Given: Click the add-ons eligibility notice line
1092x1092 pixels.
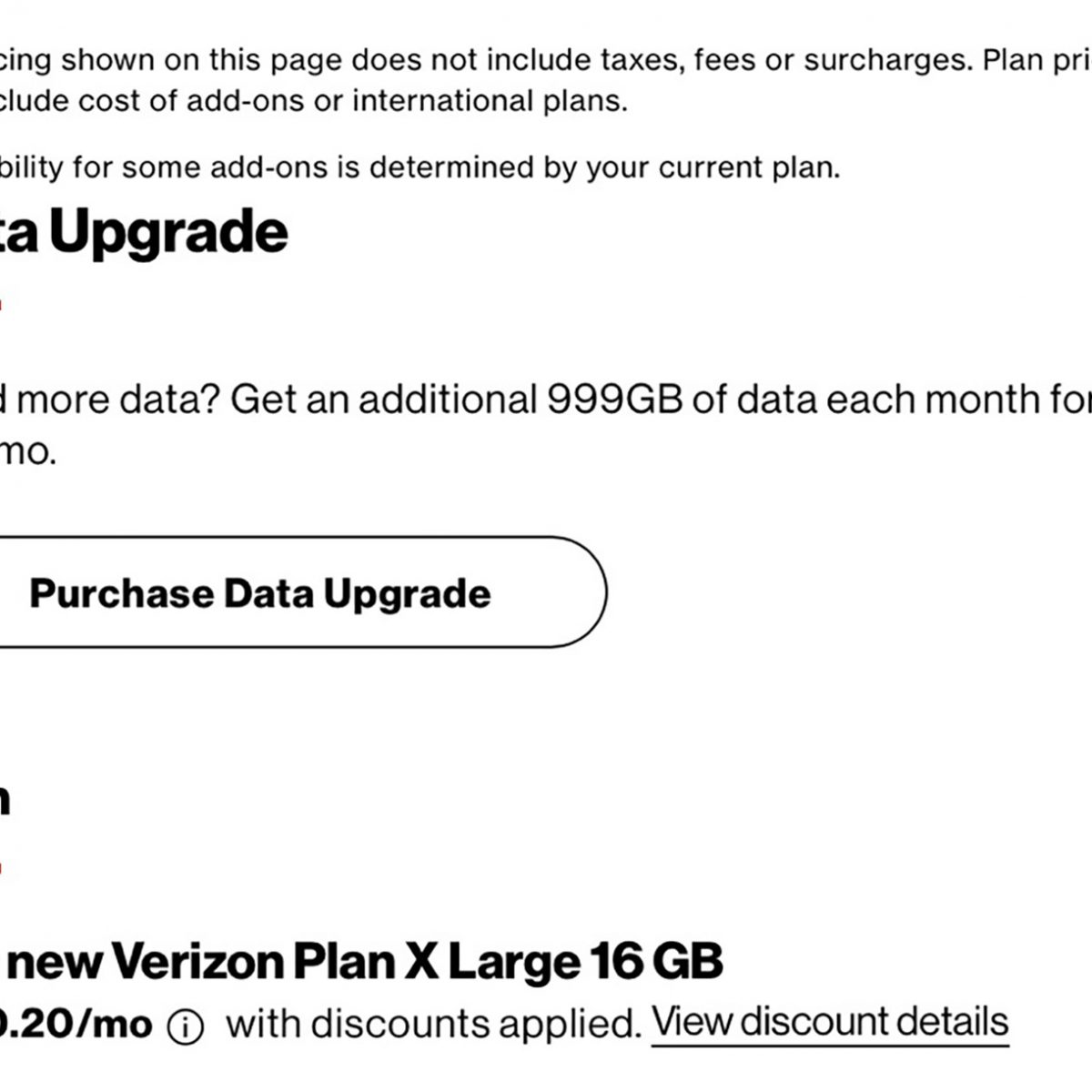Looking at the screenshot, I should [x=419, y=167].
